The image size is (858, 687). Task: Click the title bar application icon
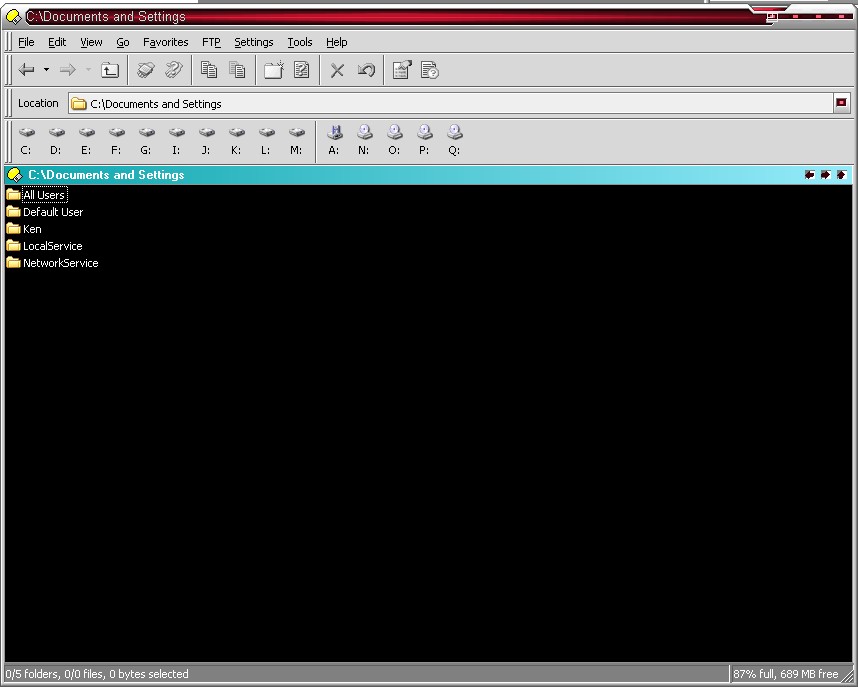13,17
